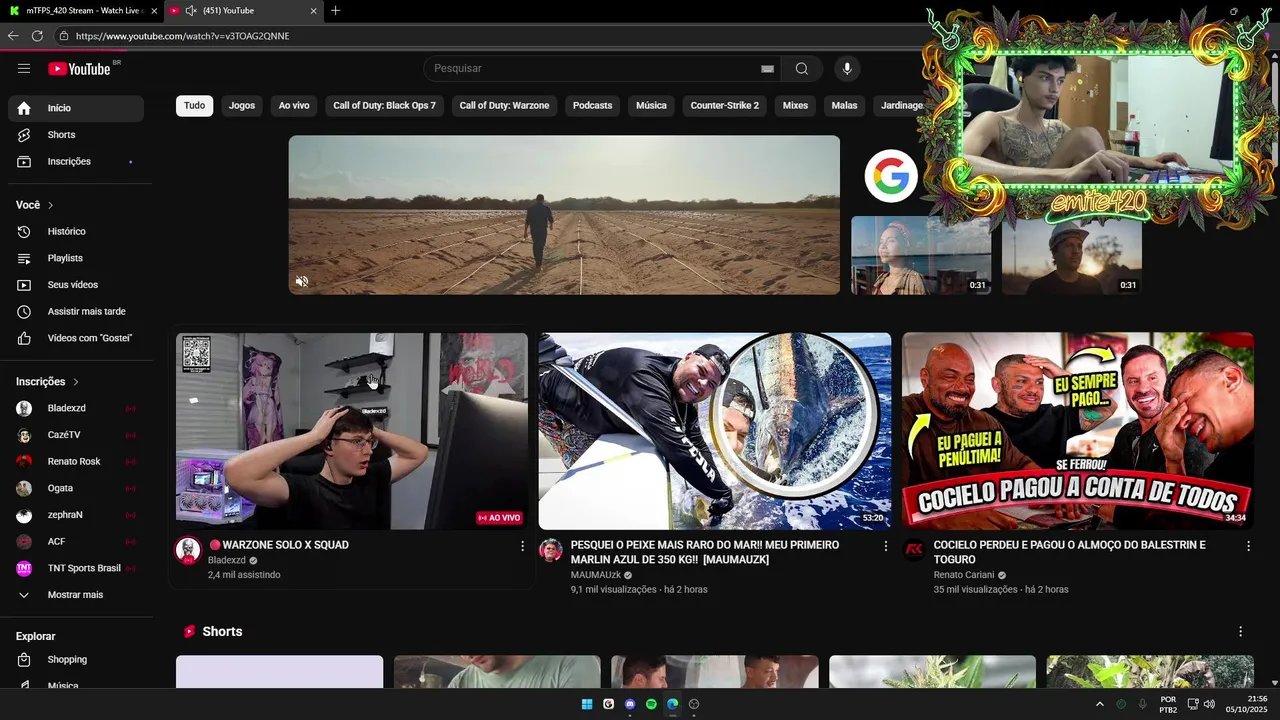Play the desert field ad video
Screen dimensions: 1280x720
pos(564,215)
